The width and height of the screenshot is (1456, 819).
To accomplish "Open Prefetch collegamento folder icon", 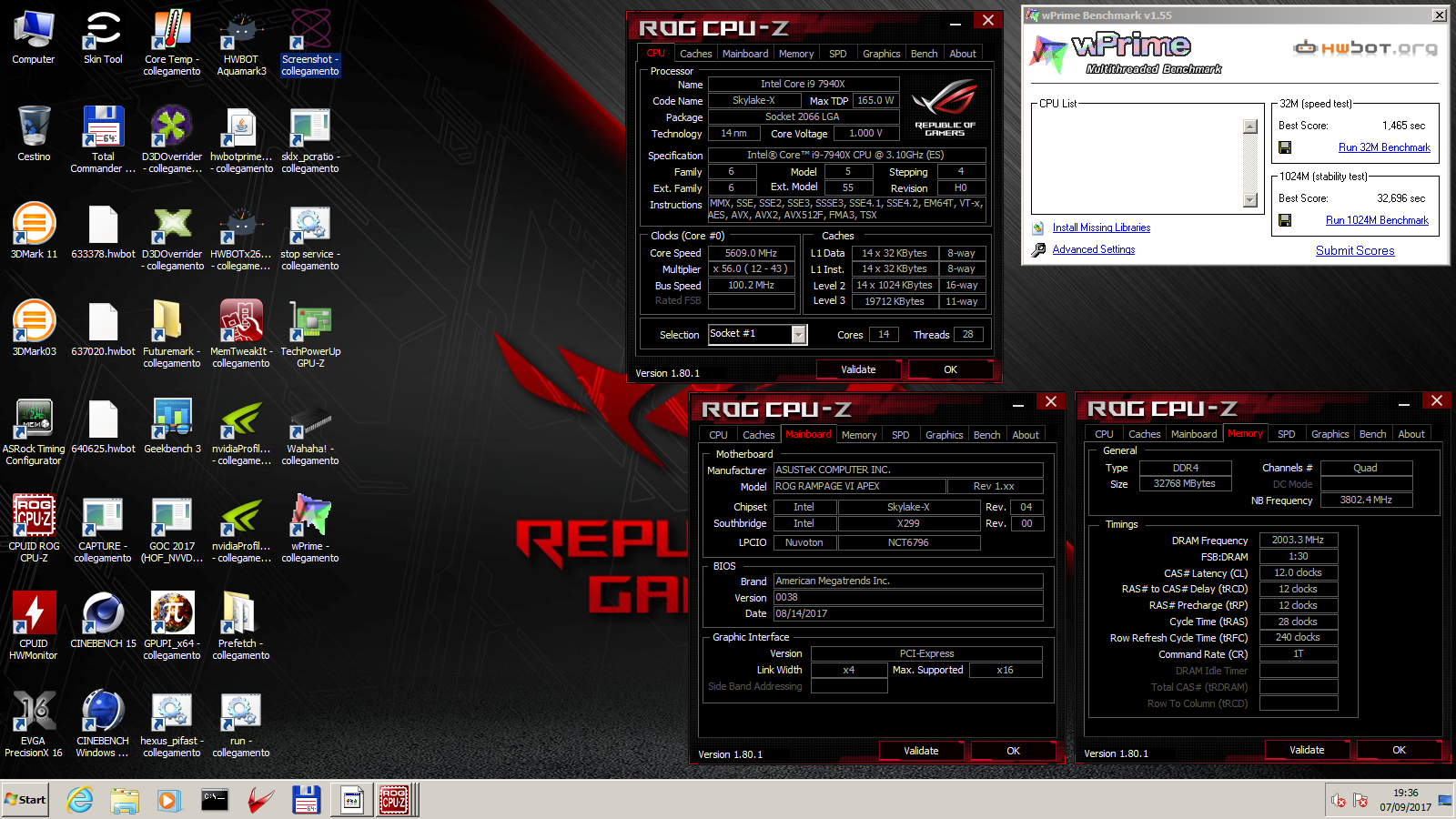I will [241, 626].
